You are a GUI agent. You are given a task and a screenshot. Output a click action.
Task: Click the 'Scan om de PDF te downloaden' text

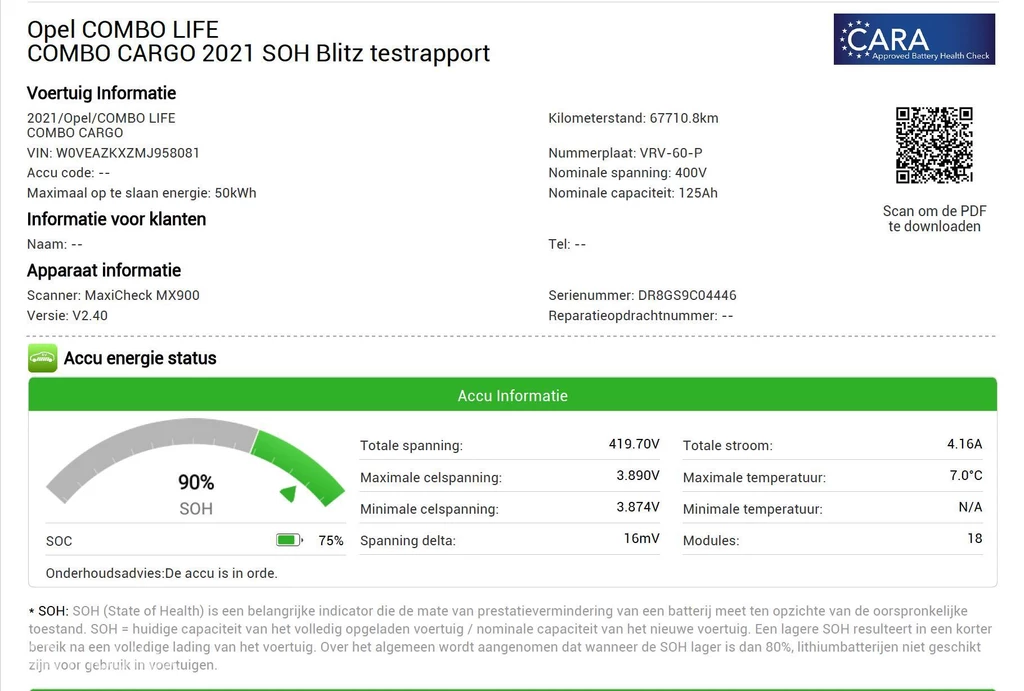(934, 218)
